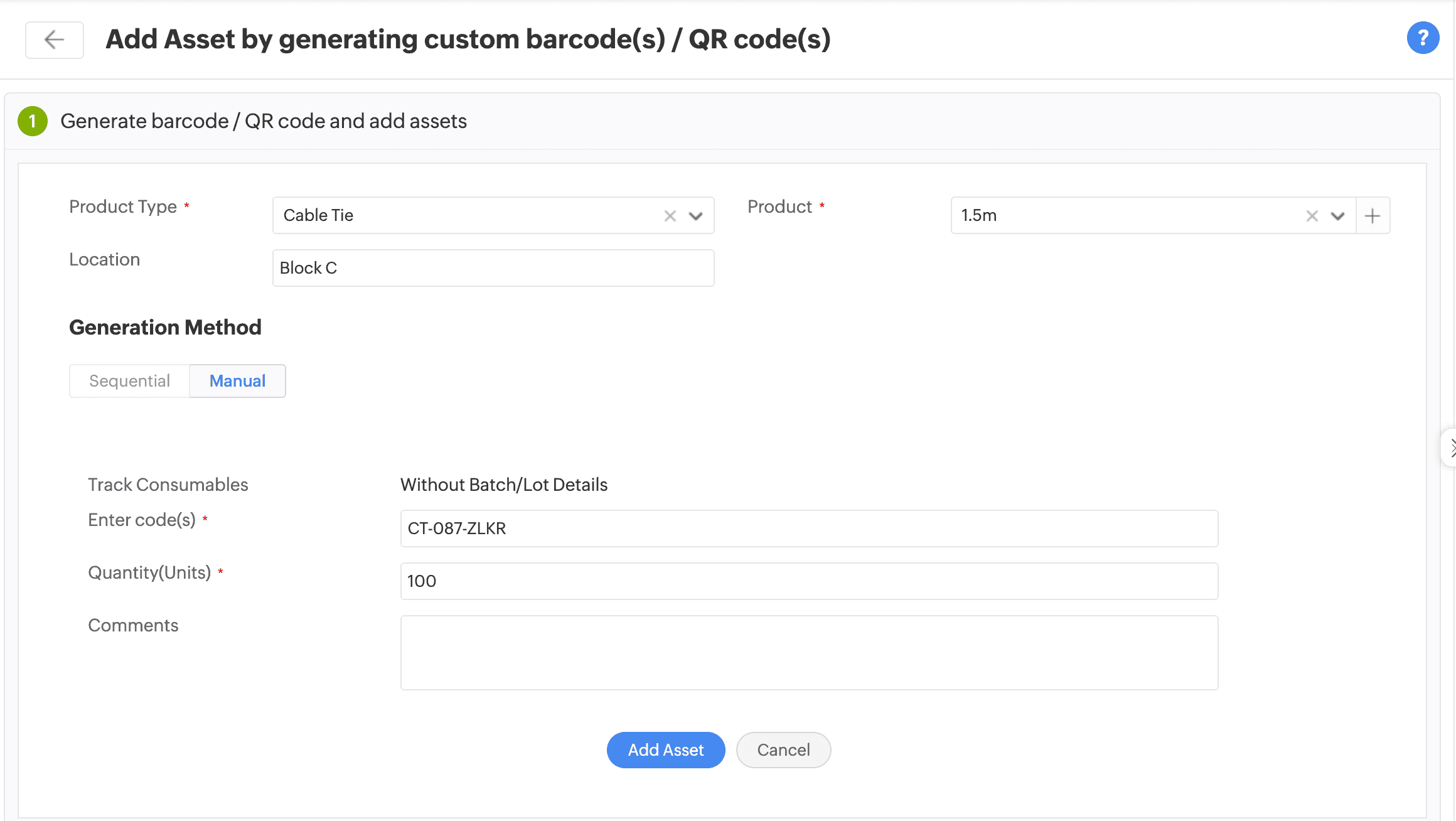This screenshot has height=821, width=1456.
Task: Expand the right side panel arrow
Action: pos(1450,448)
